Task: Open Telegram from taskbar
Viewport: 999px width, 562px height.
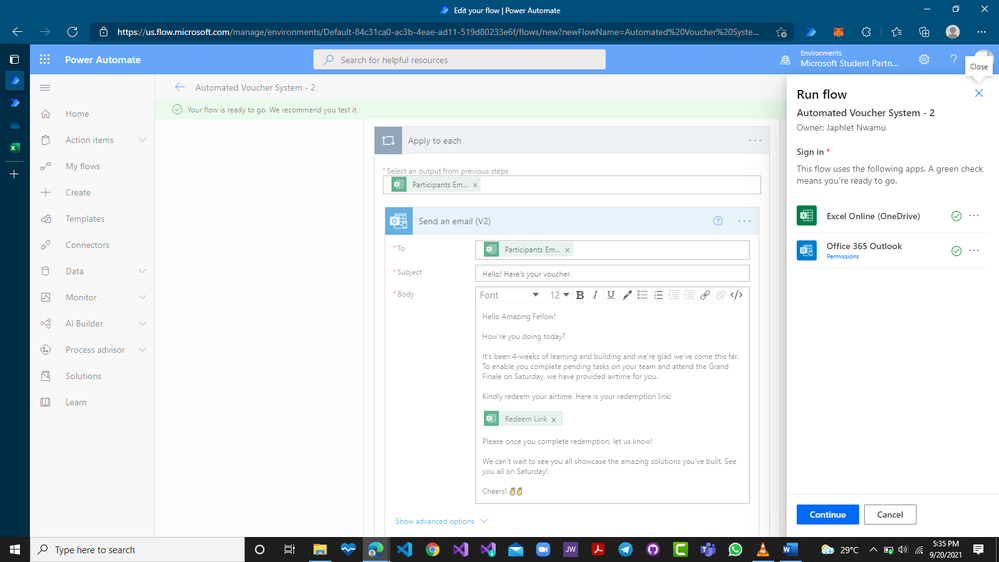Action: tap(626, 549)
